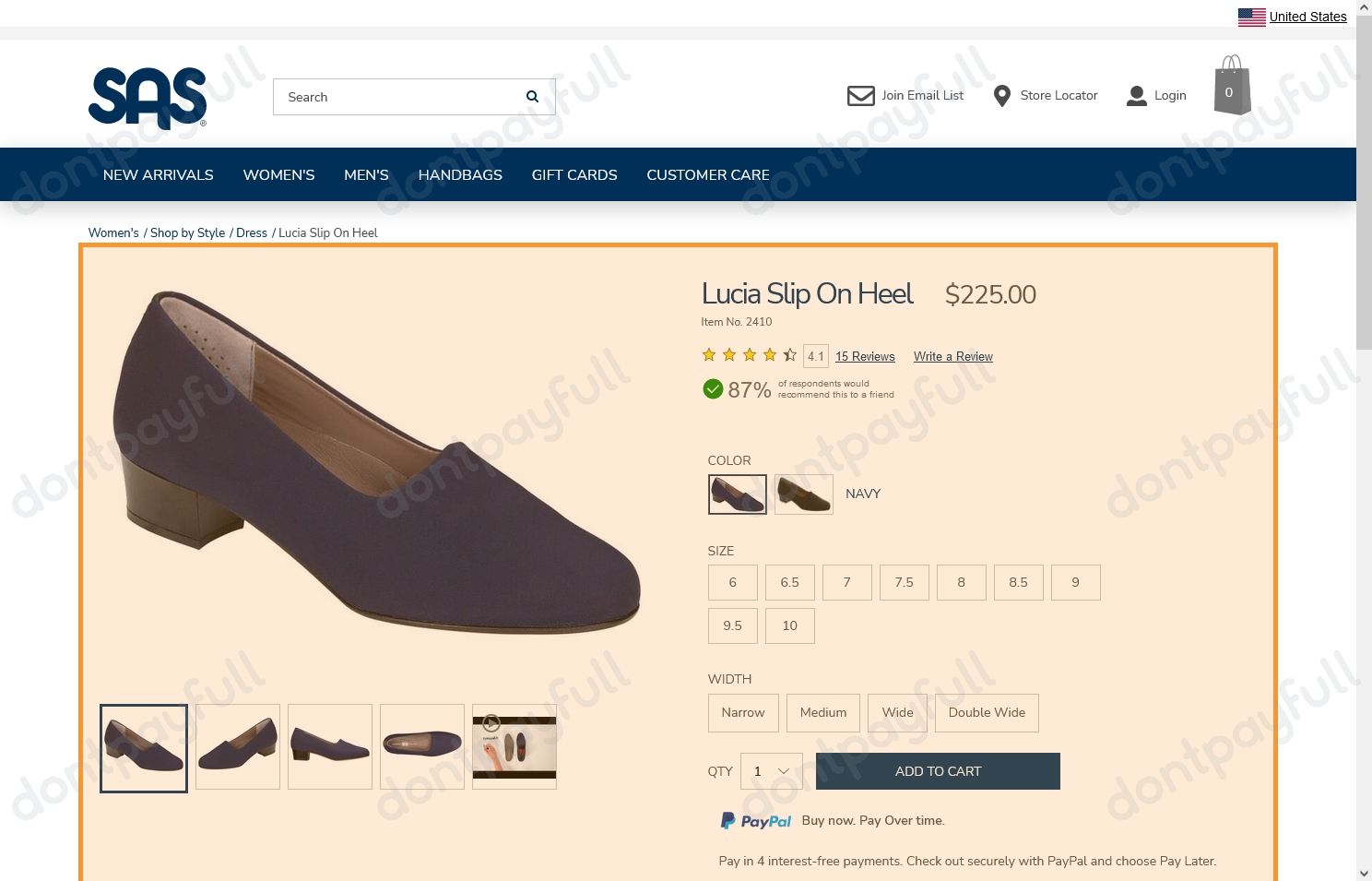Play the product video thumbnail with play icon

(x=514, y=747)
